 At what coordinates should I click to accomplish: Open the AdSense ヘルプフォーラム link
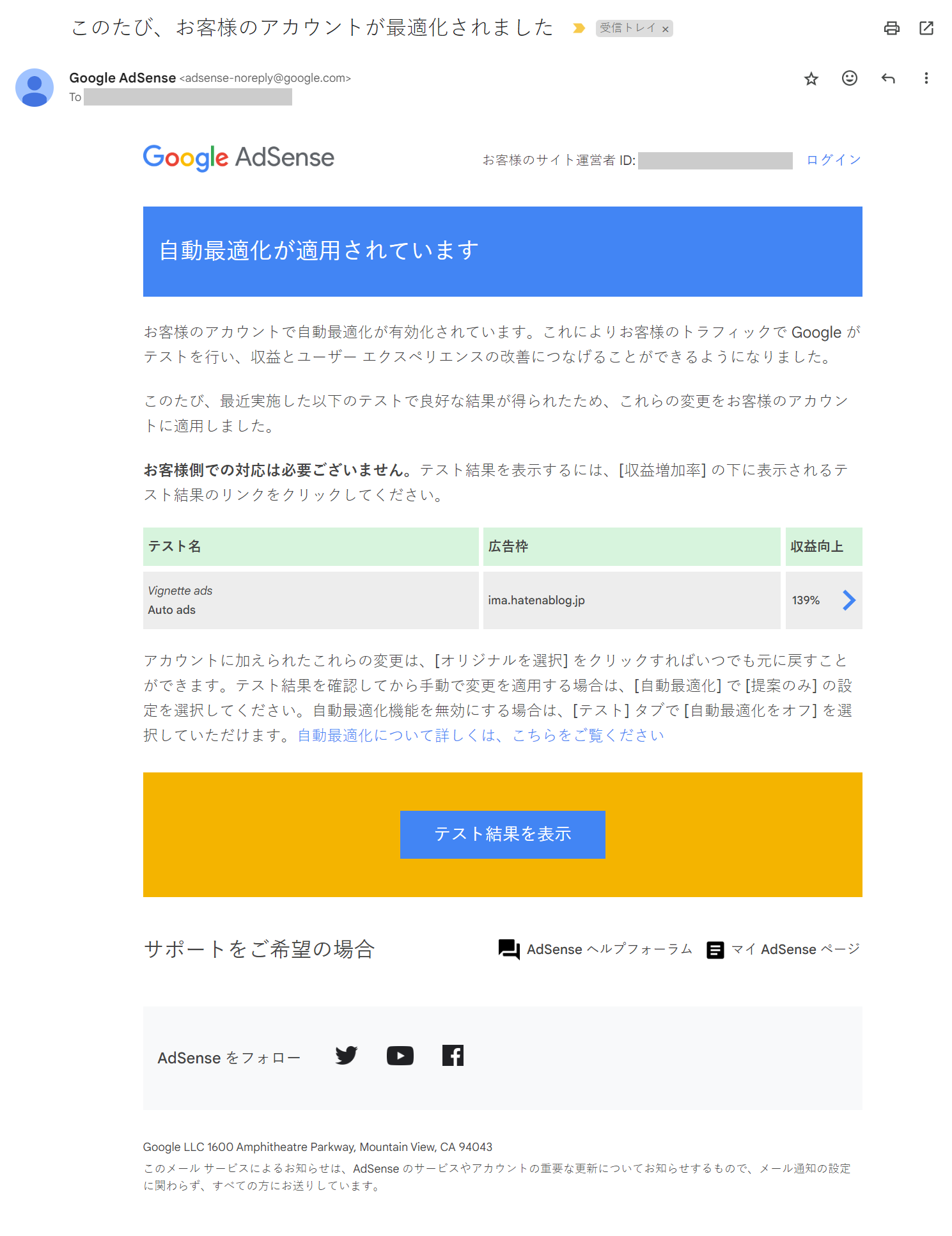click(595, 949)
